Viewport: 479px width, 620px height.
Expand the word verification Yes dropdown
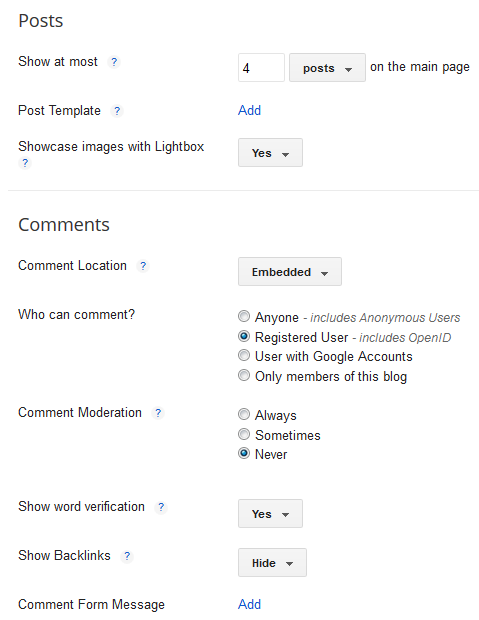[x=270, y=514]
